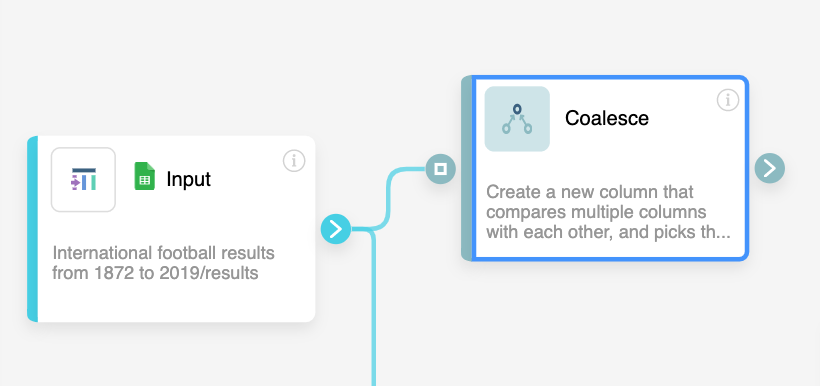
Task: Select the Coalesce node title text
Action: (x=607, y=118)
